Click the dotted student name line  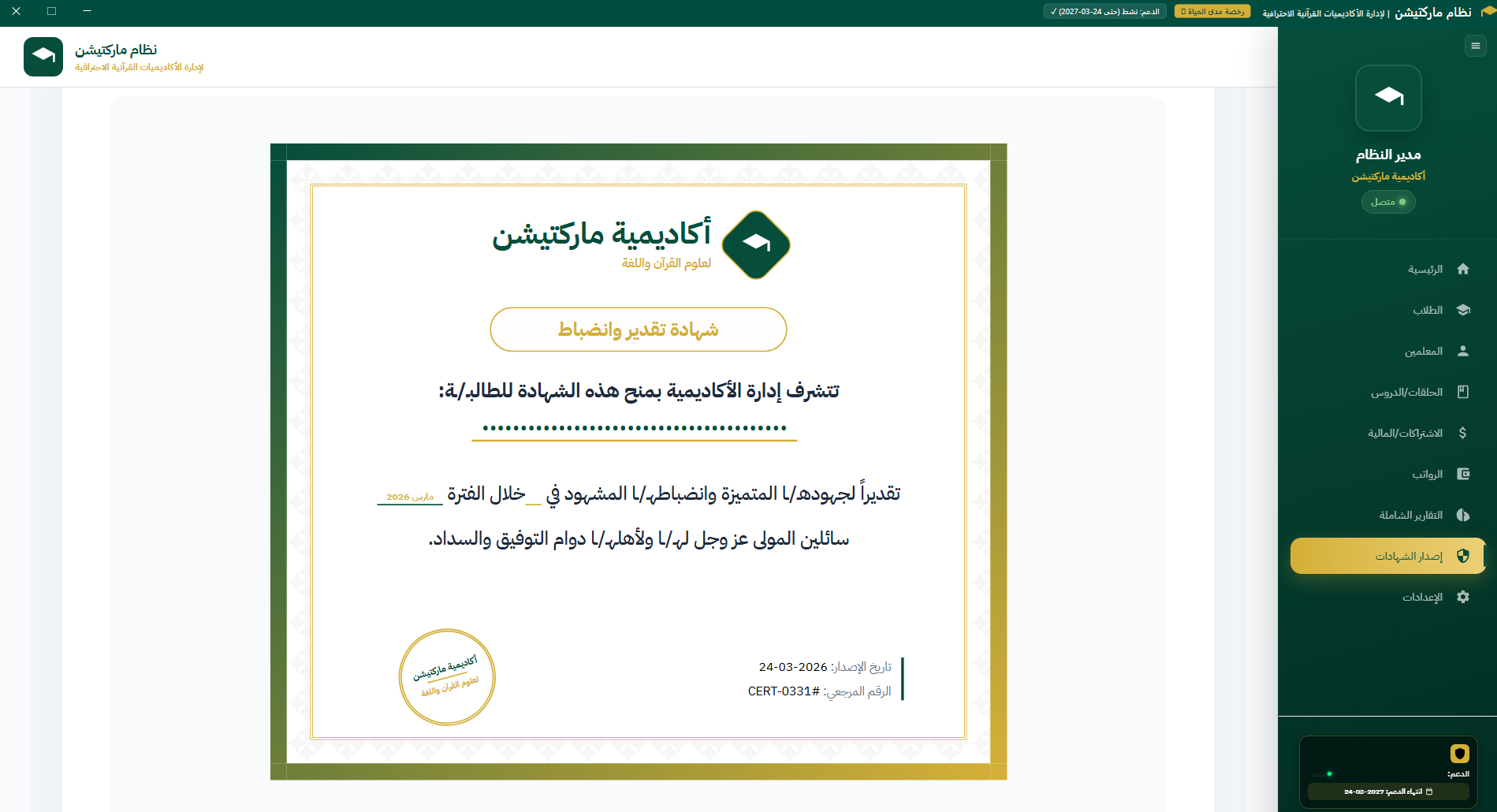[635, 429]
